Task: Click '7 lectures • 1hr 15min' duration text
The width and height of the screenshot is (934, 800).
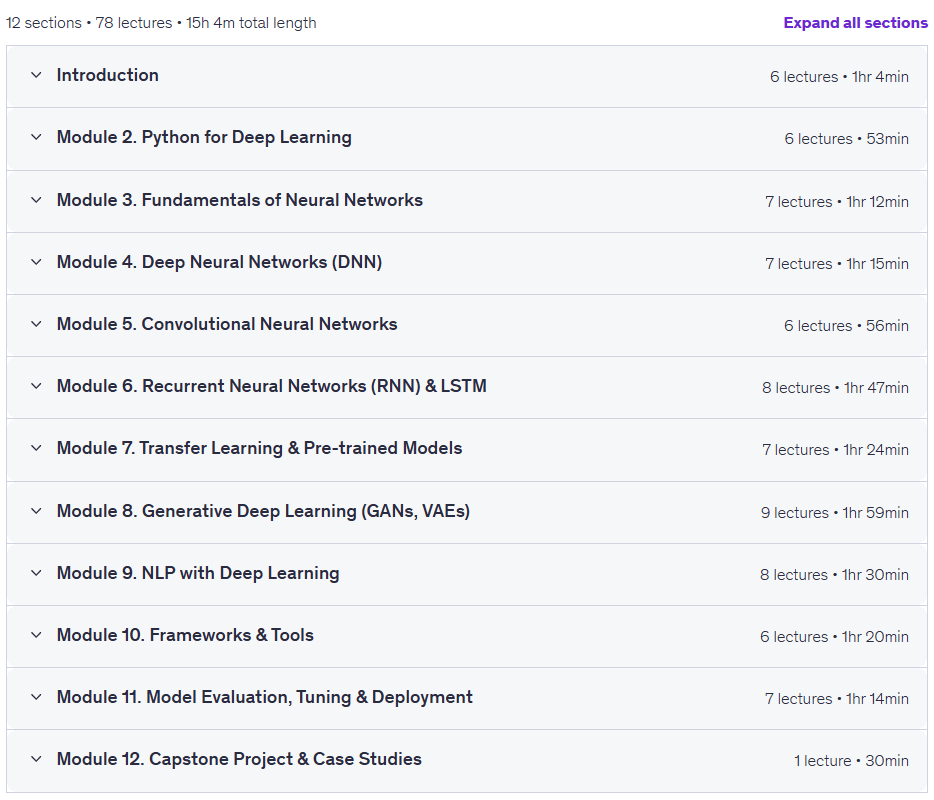Action: pos(837,264)
